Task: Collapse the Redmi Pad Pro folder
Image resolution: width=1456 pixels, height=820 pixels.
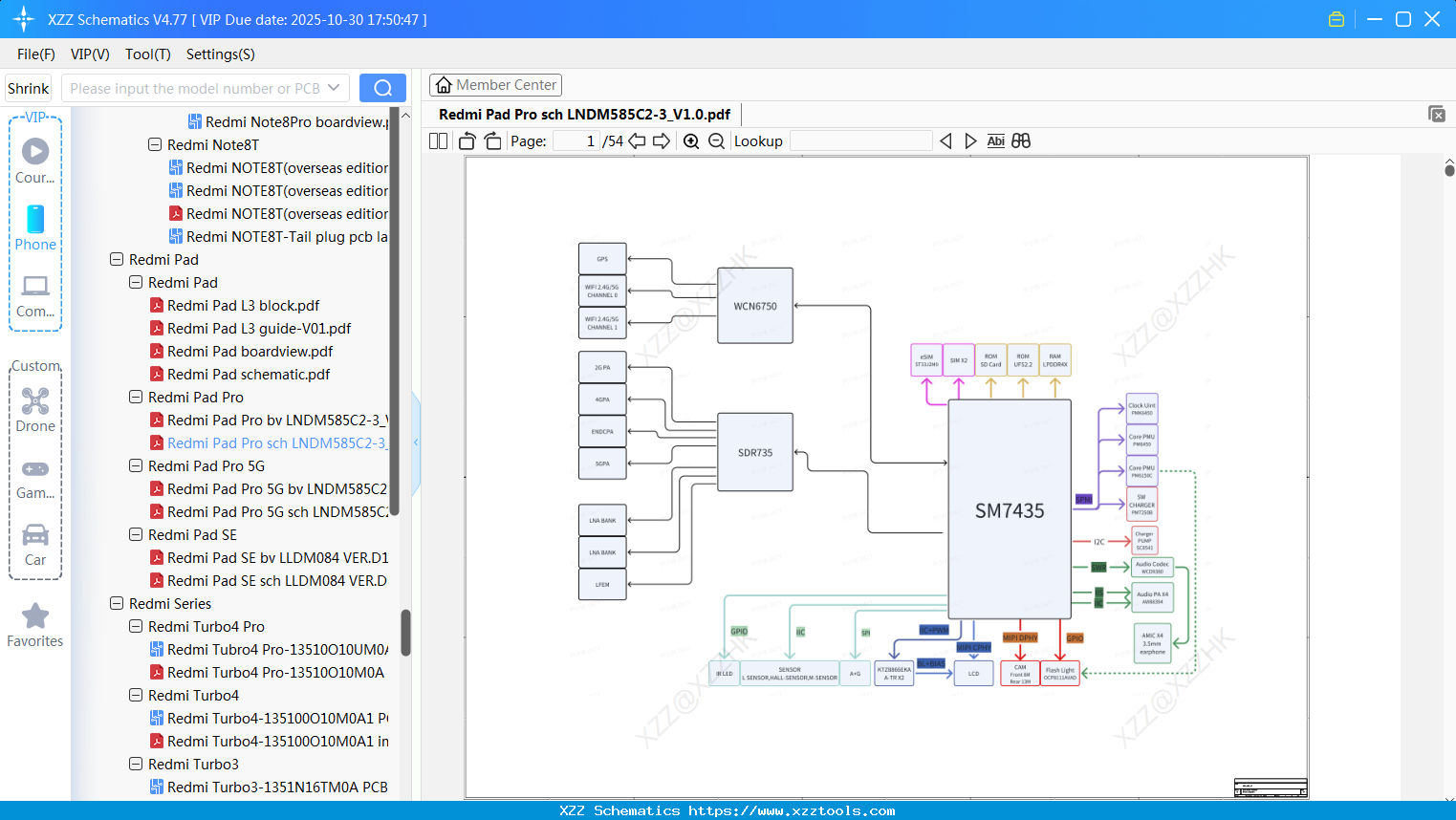Action: [x=136, y=398]
